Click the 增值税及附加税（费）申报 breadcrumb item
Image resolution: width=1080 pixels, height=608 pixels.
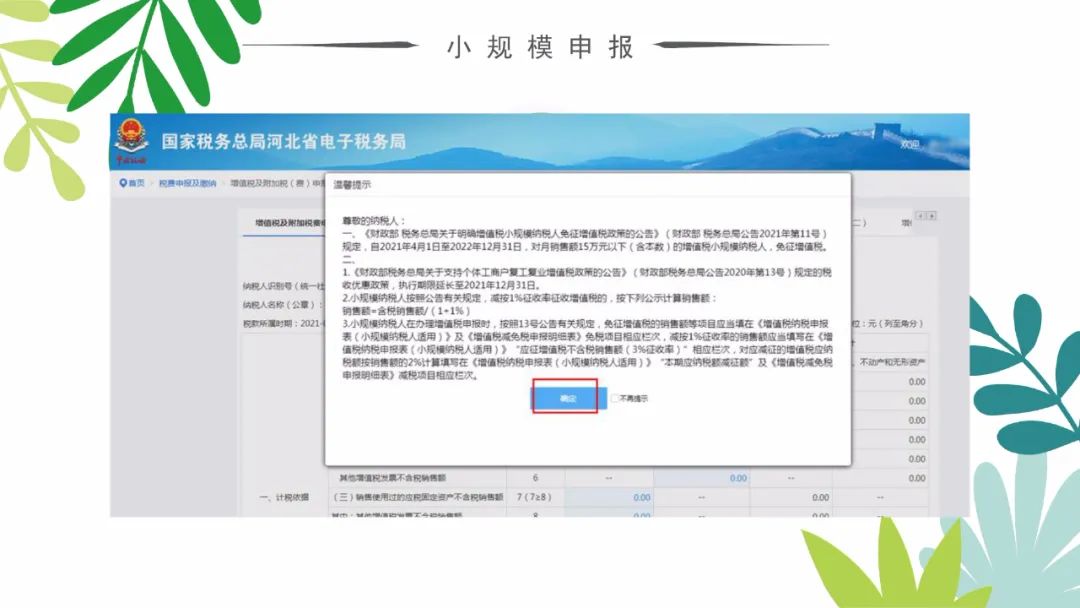[277, 183]
